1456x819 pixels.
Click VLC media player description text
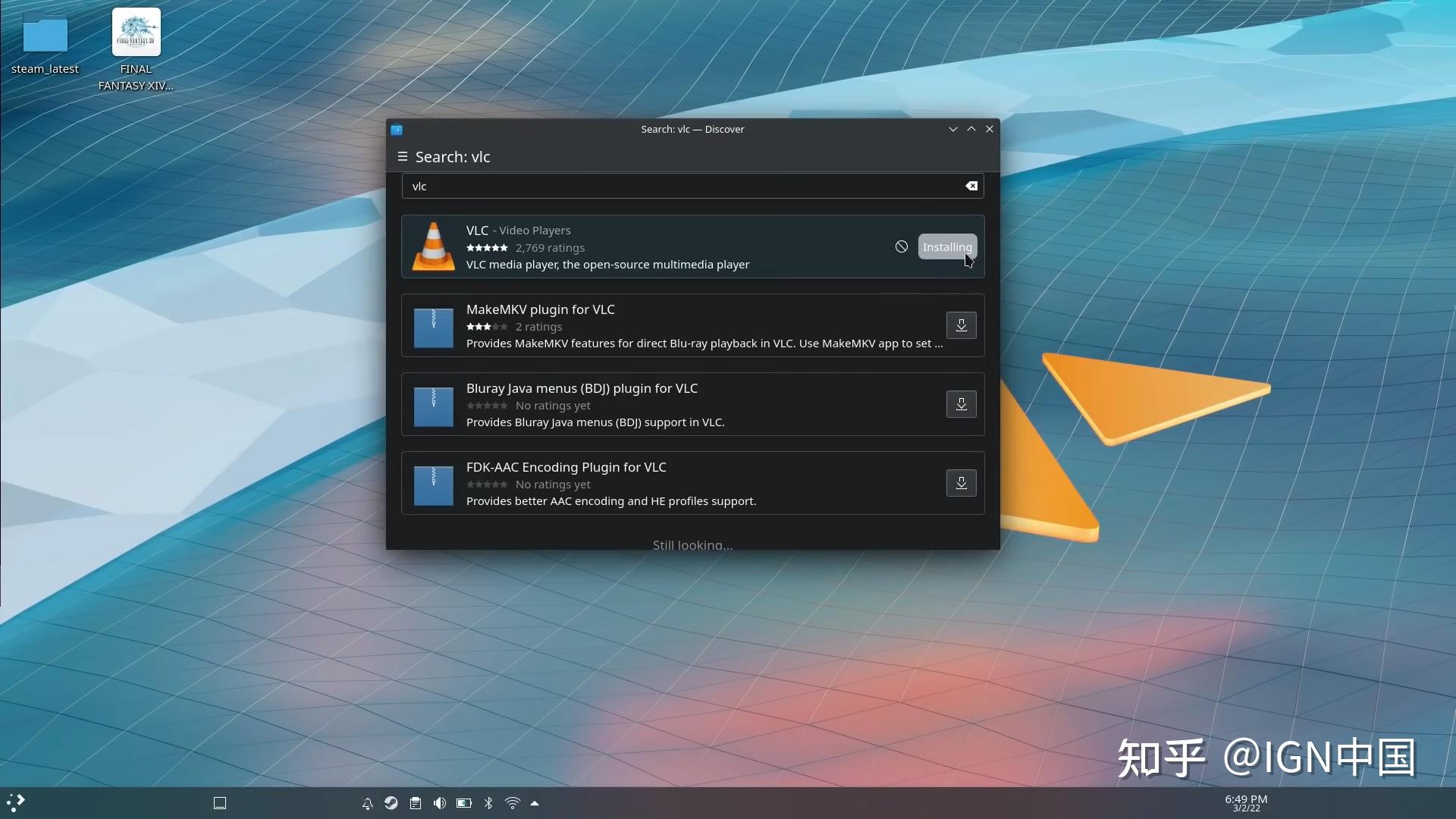(x=607, y=265)
